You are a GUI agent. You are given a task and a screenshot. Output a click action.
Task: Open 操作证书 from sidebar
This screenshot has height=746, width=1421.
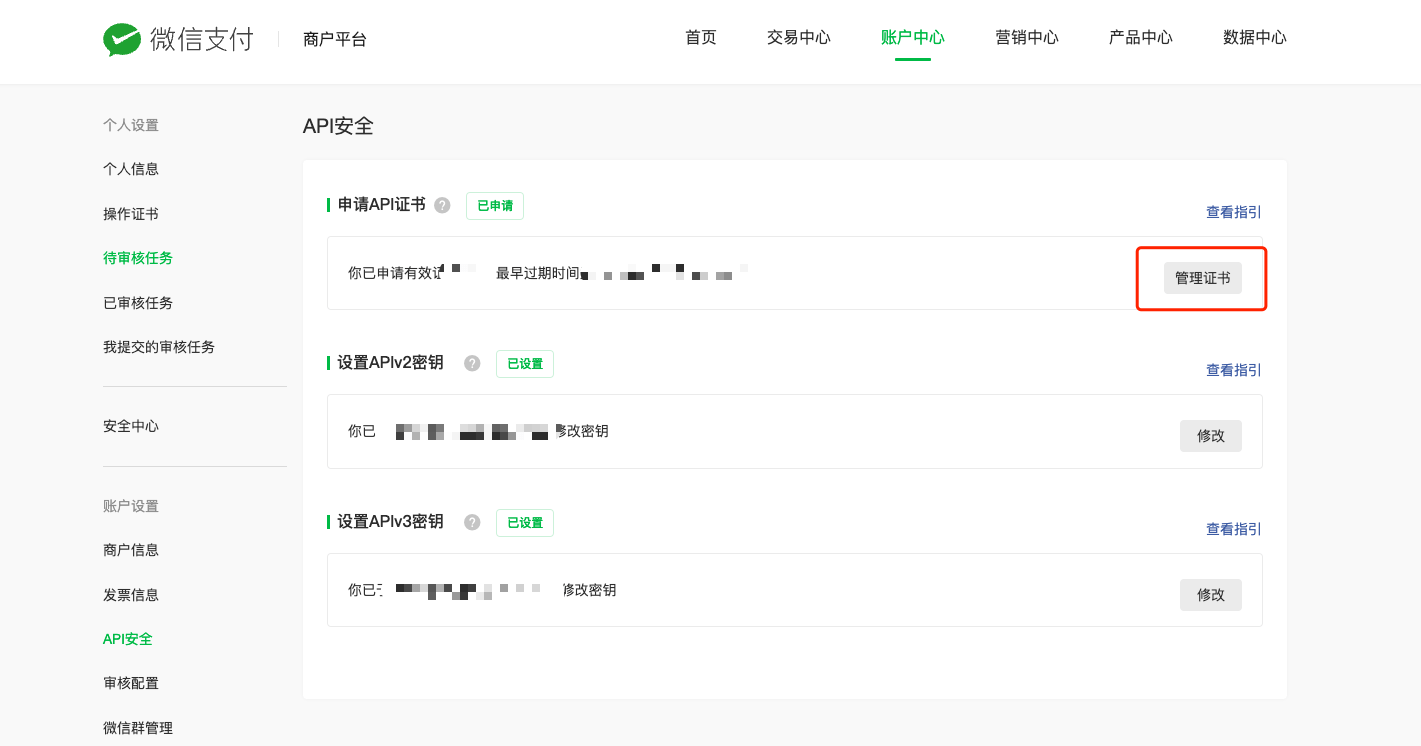(x=131, y=214)
